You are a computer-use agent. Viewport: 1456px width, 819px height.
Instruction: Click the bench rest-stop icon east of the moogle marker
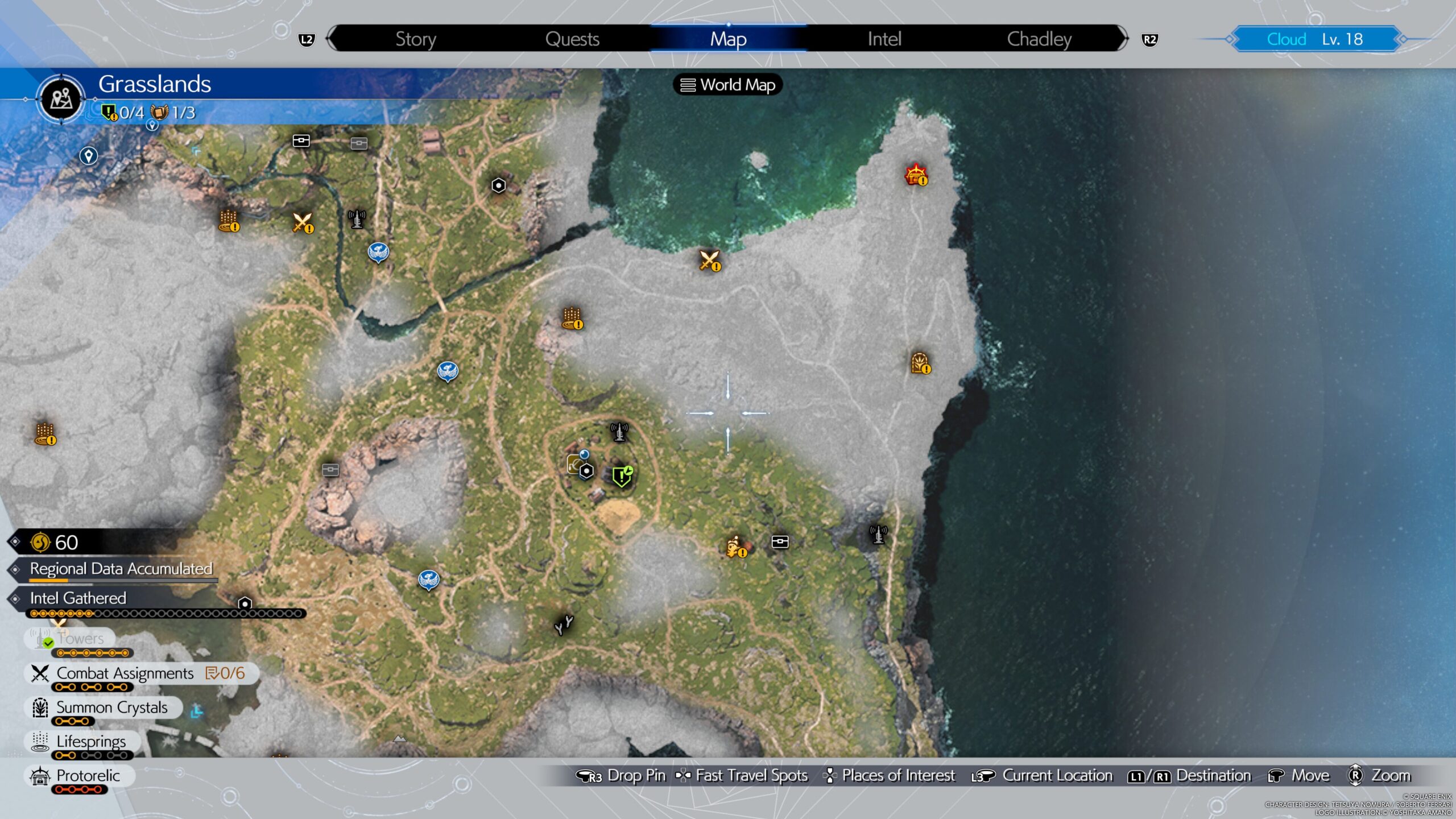click(x=780, y=542)
